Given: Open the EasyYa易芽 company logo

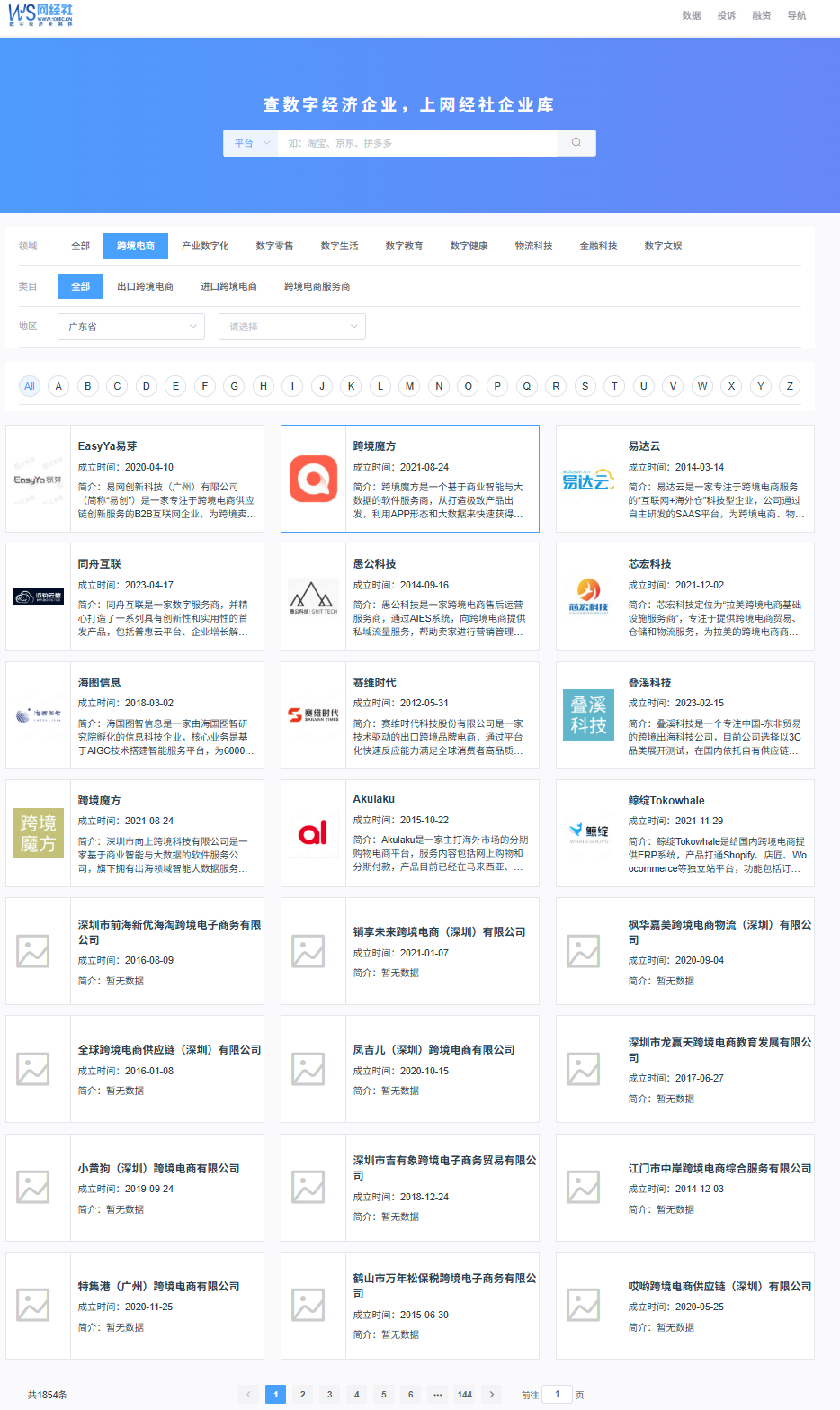Looking at the screenshot, I should point(38,480).
